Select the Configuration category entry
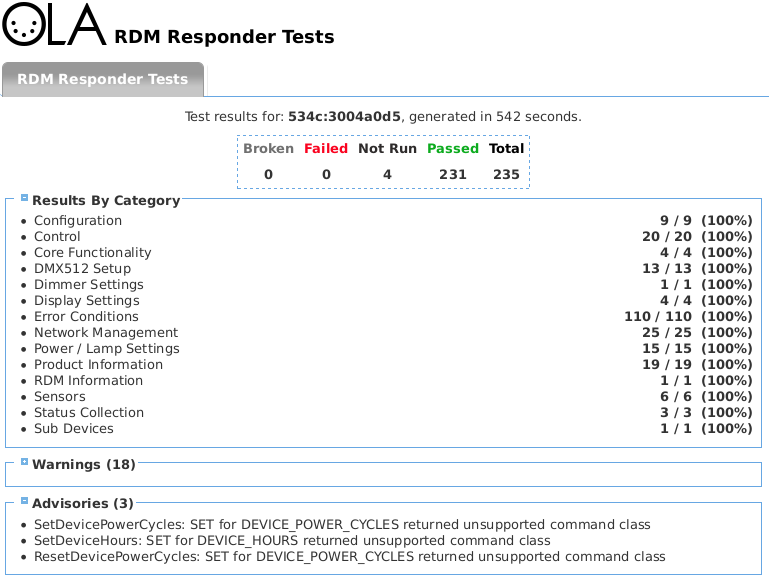Image resolution: width=769 pixels, height=579 pixels. click(77, 221)
